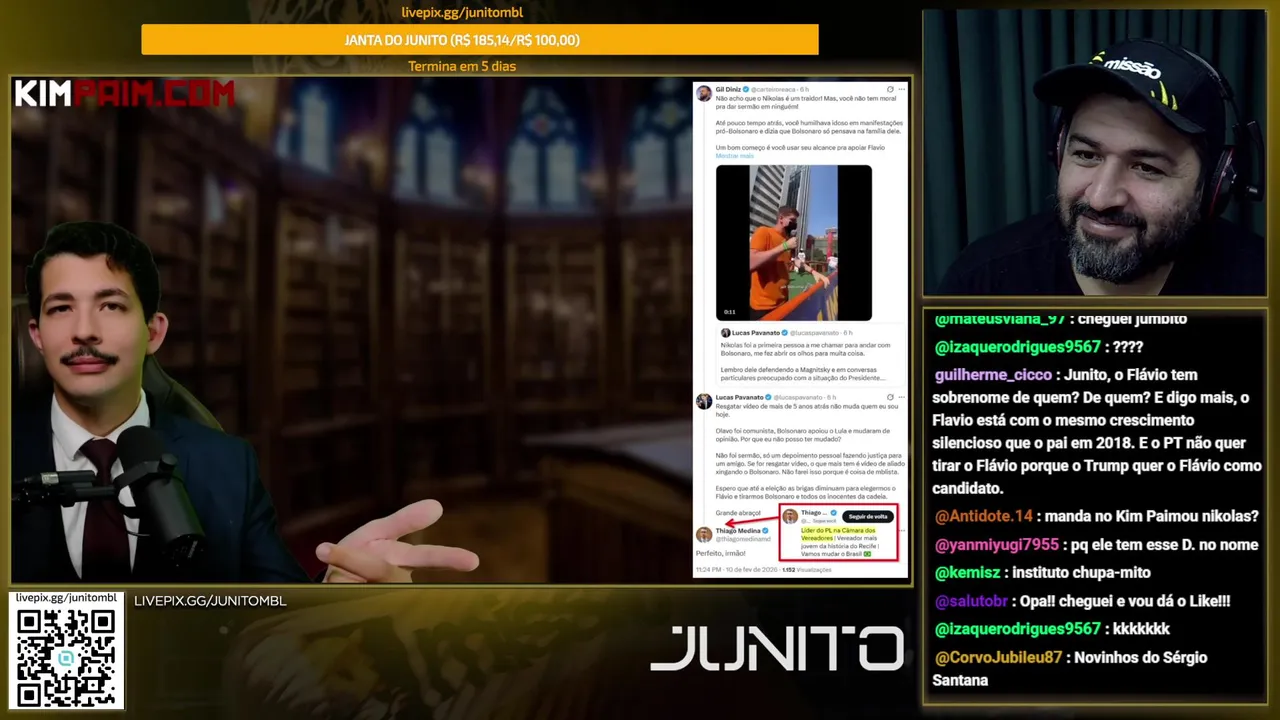Screen dimensions: 1280x720
Task: Click the livepix.gg/junitombl link at top
Action: pyautogui.click(x=462, y=13)
